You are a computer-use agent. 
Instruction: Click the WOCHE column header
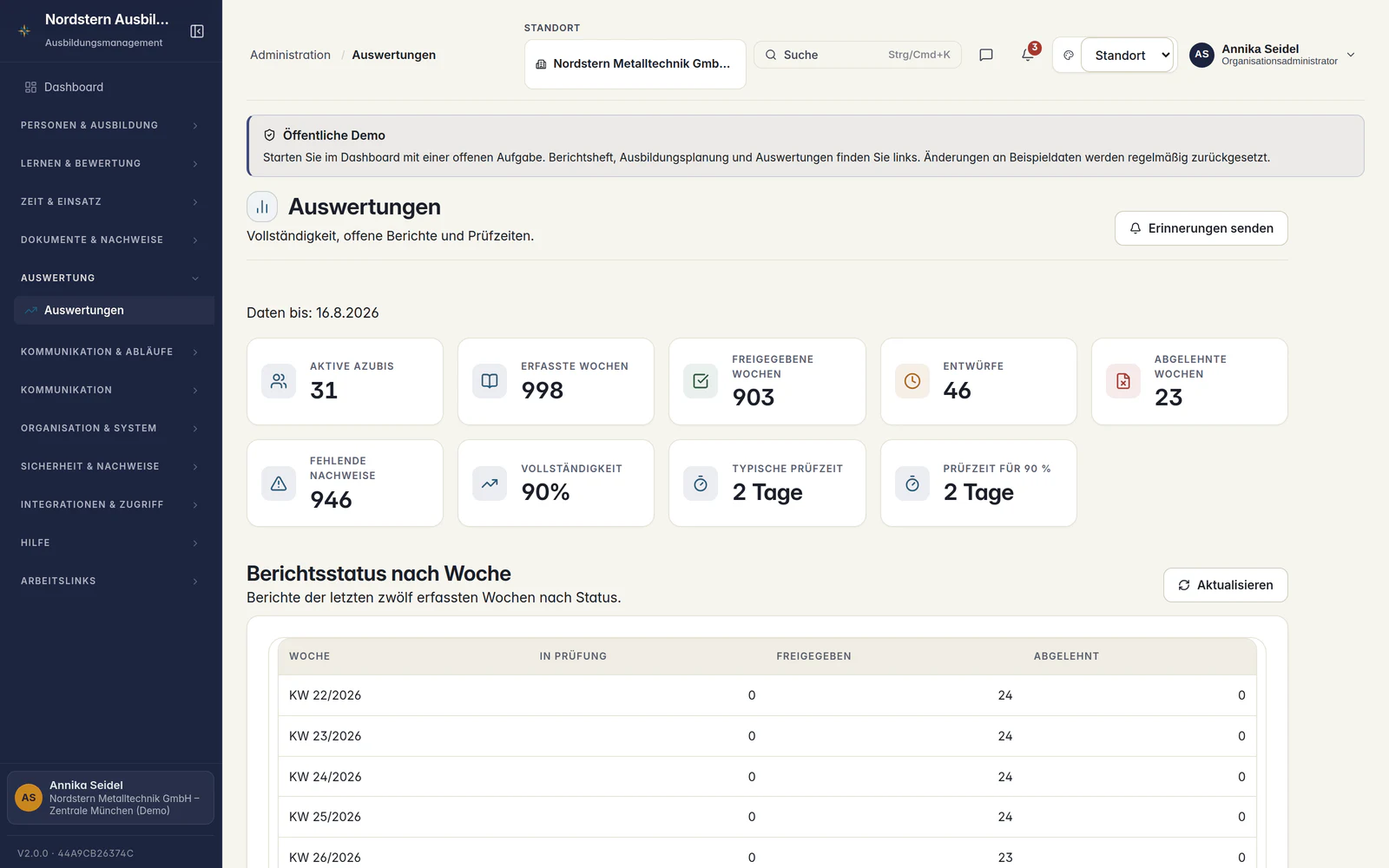[309, 656]
